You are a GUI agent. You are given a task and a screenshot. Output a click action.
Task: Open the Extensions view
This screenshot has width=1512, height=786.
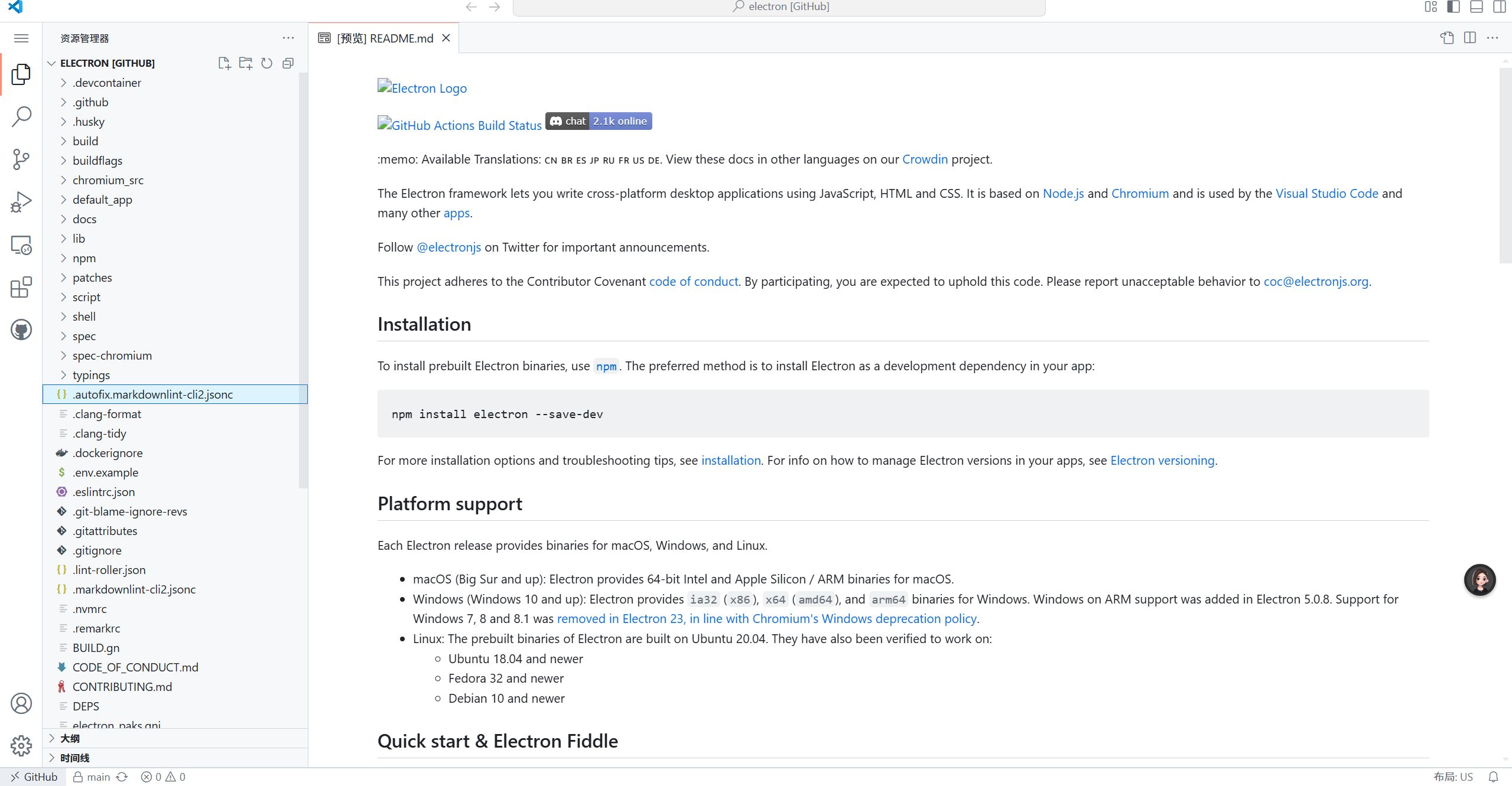click(x=21, y=287)
